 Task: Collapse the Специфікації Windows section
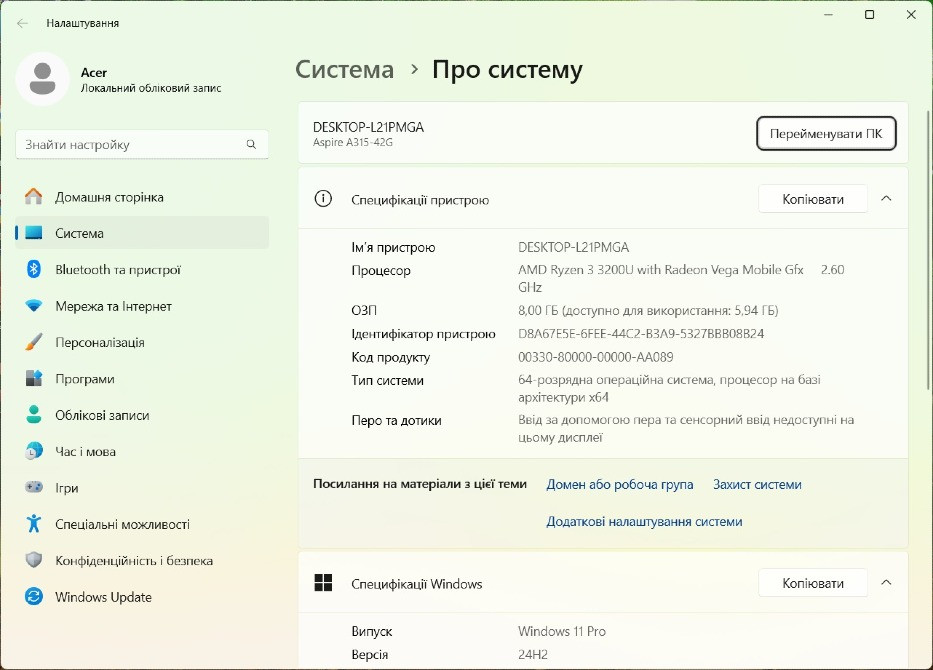[x=886, y=582]
